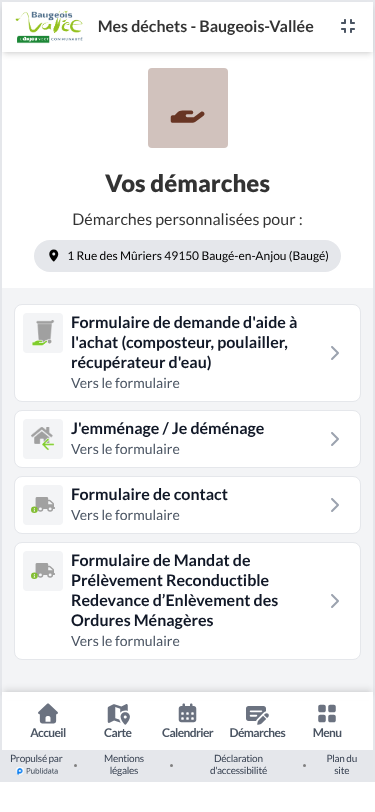Expand chevron for Formulaire de contact
This screenshot has height=812, width=375.
pyautogui.click(x=335, y=505)
